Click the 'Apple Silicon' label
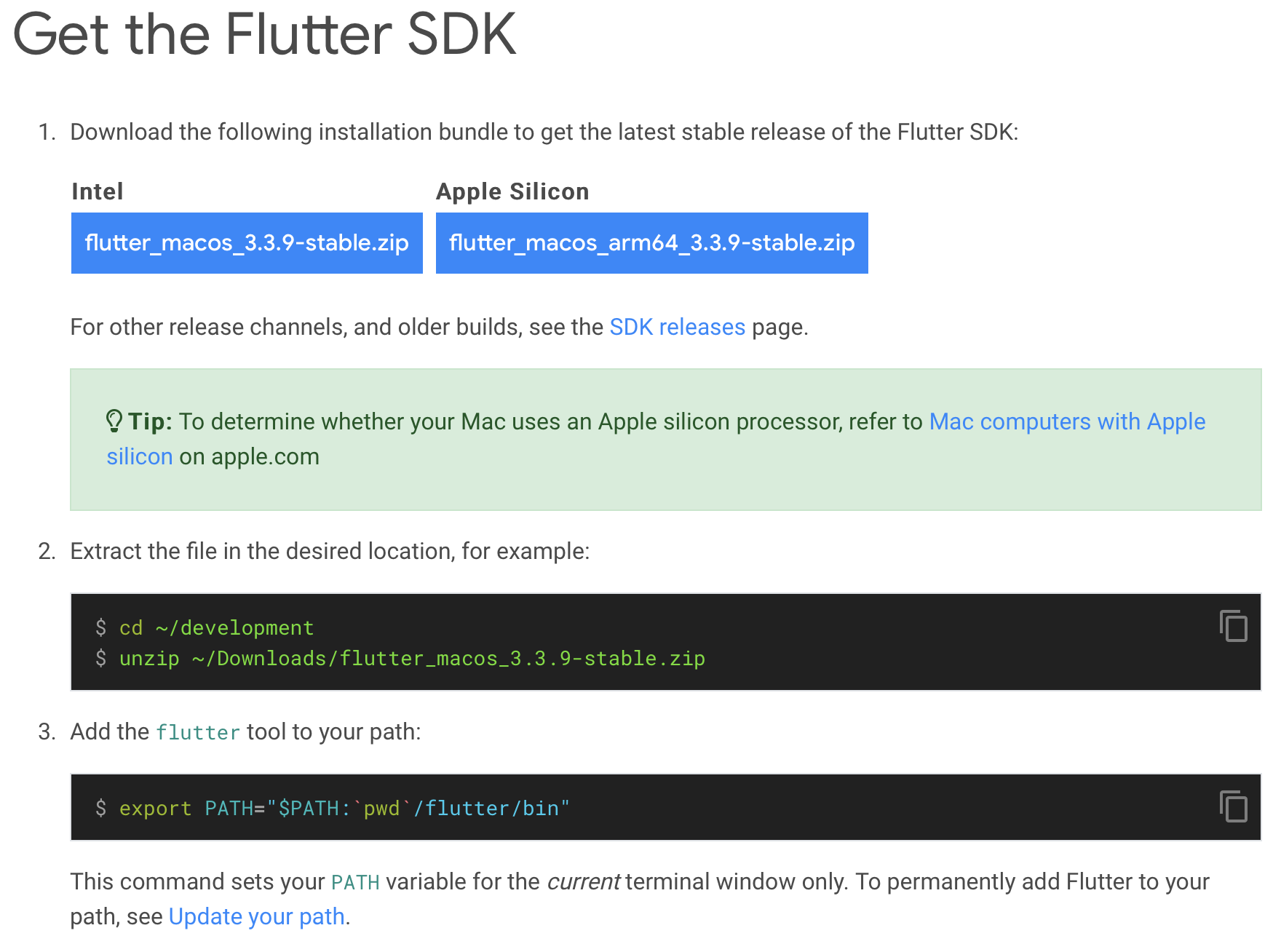This screenshot has width=1281, height=952. pos(512,191)
